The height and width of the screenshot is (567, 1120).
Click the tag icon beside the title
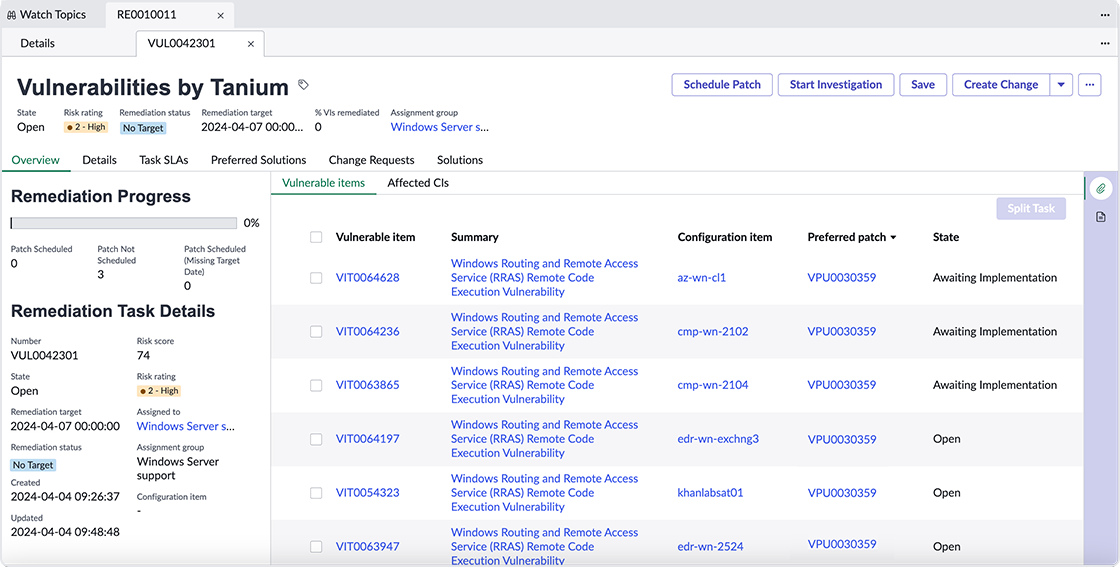coord(304,84)
